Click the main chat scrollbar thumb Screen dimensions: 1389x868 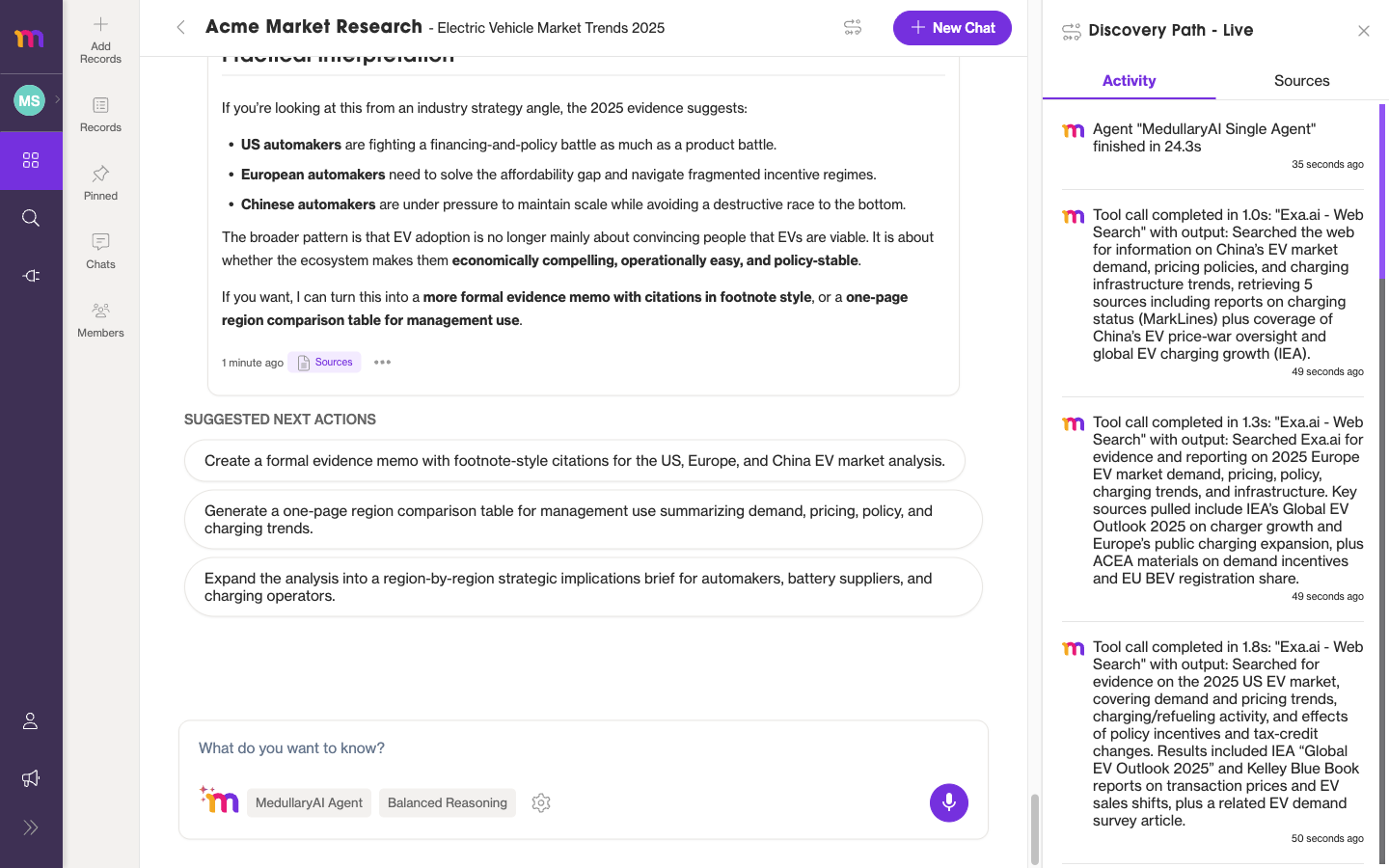tap(1035, 829)
